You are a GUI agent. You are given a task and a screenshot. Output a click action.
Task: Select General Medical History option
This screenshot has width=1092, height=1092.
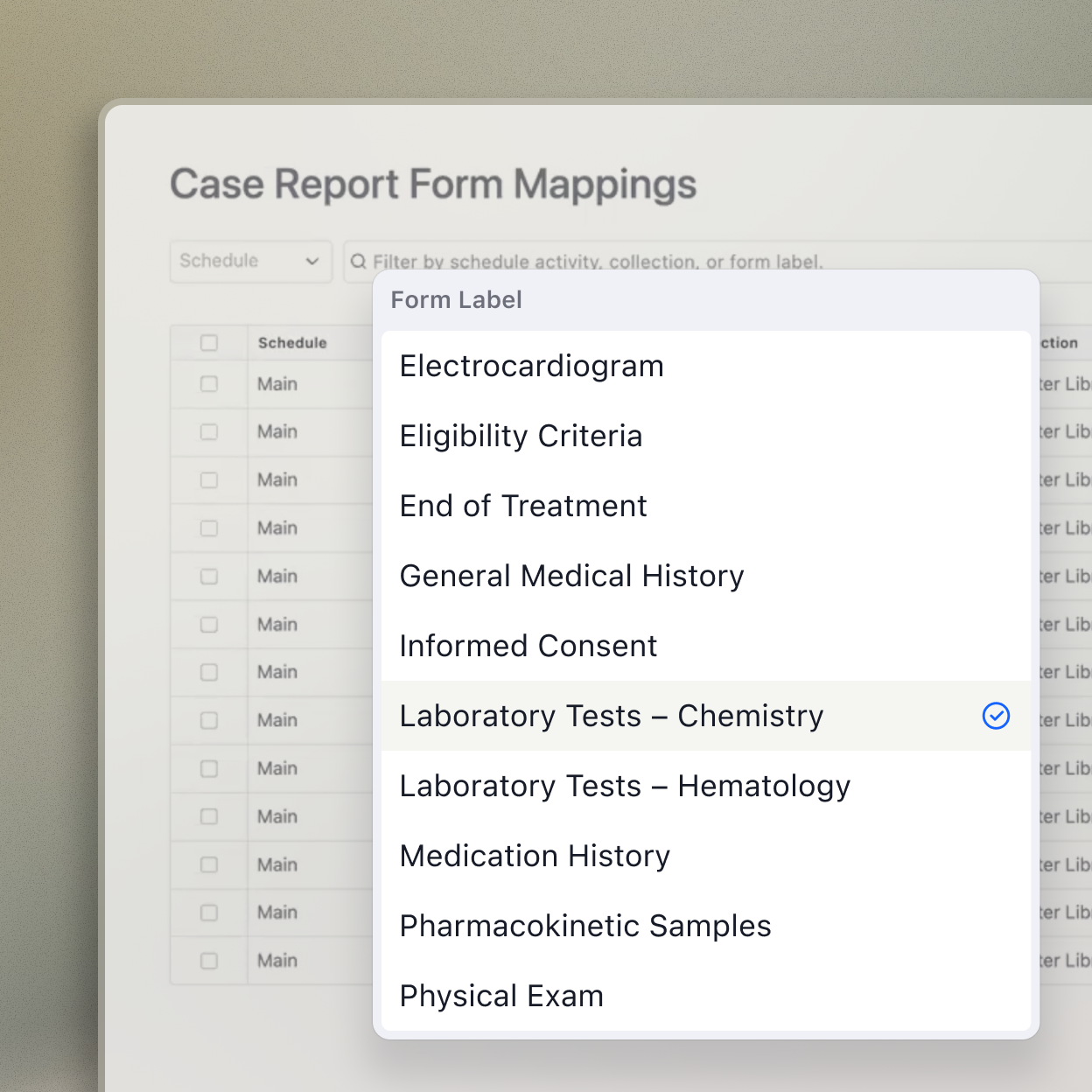click(571, 576)
